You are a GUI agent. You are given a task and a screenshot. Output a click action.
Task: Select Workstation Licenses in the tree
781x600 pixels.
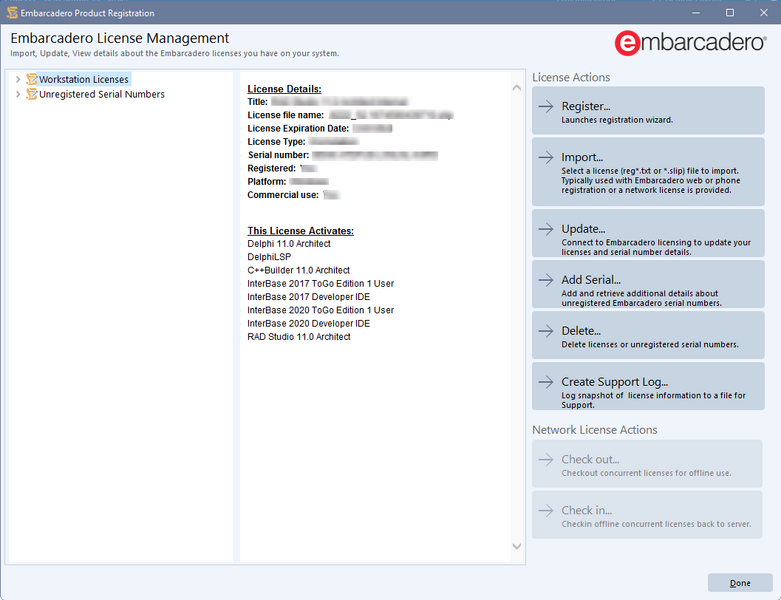84,79
